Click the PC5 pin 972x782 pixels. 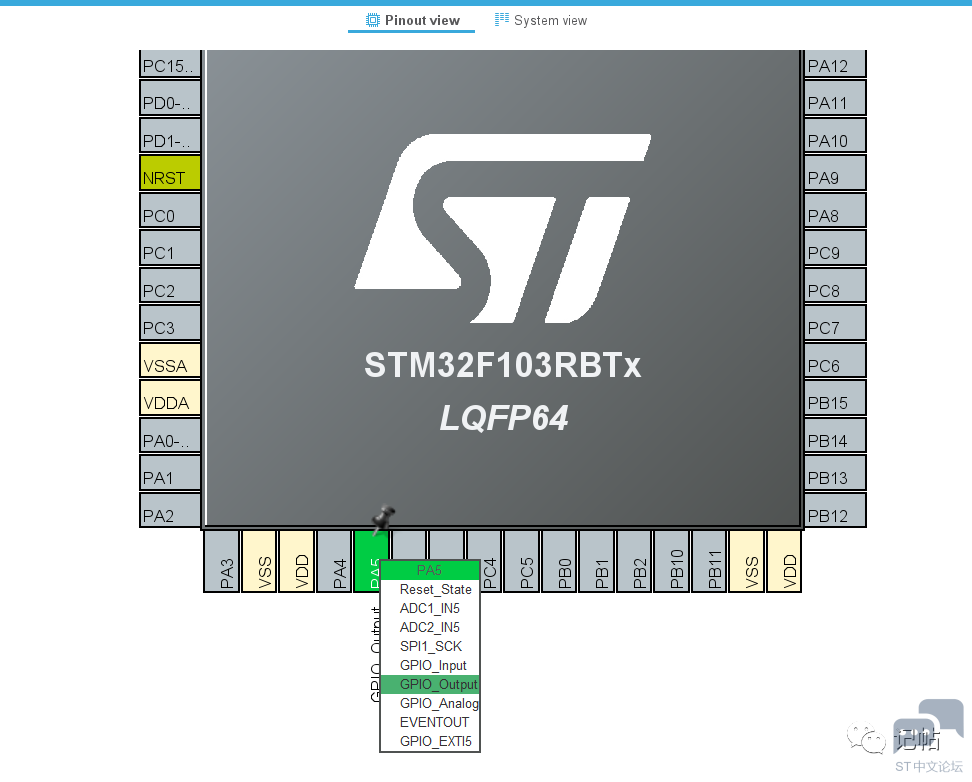point(522,561)
